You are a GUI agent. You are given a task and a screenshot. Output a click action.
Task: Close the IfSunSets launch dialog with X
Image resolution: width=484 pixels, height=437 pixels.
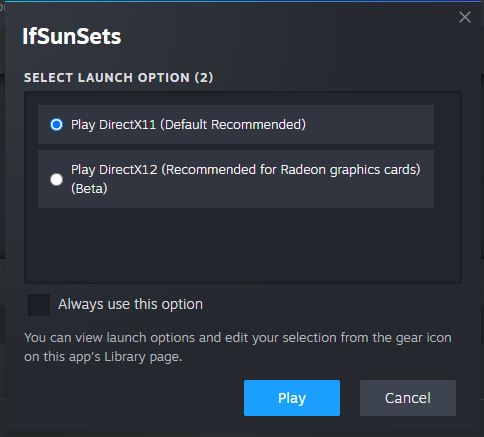[x=465, y=17]
